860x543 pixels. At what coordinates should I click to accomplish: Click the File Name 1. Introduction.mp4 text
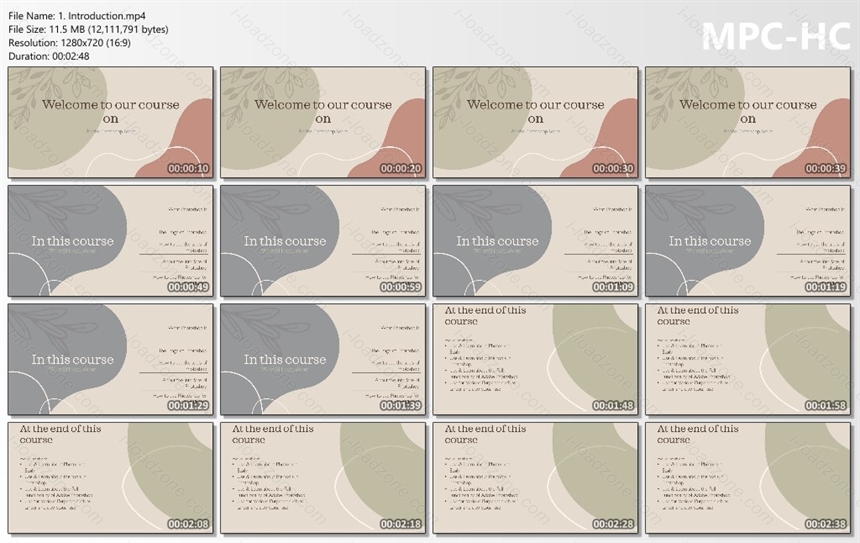pos(77,16)
